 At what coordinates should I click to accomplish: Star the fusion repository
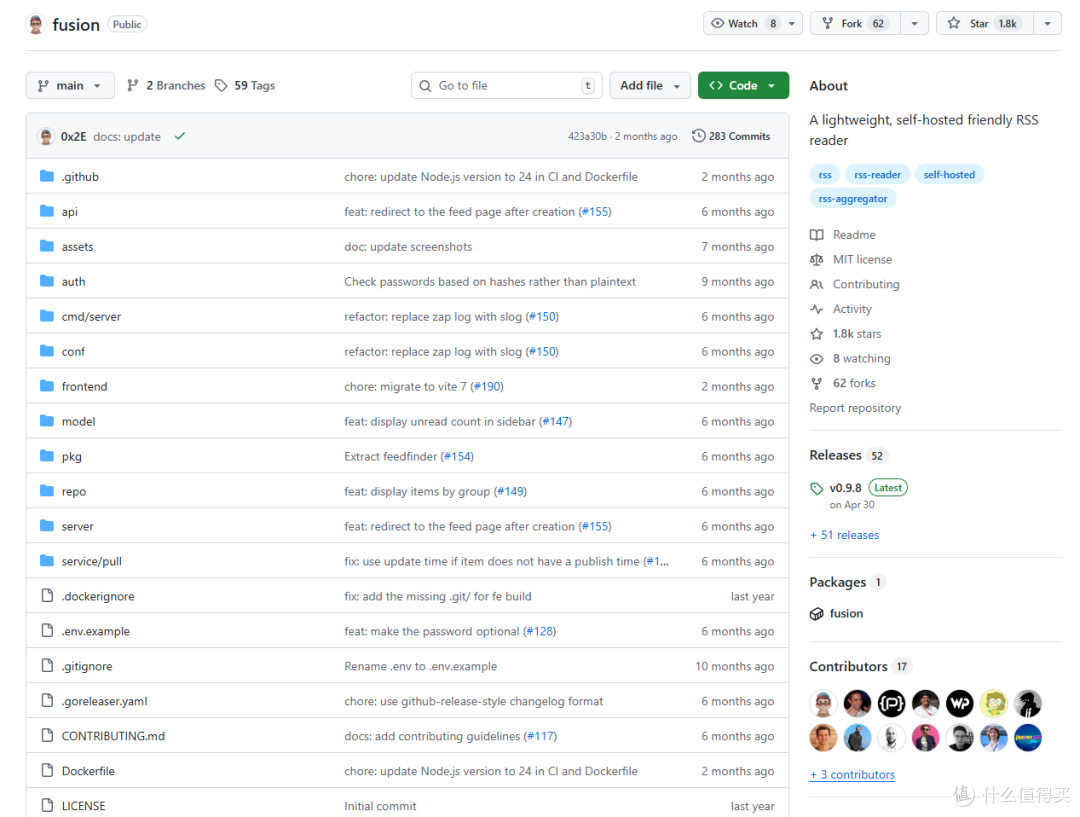(x=986, y=23)
